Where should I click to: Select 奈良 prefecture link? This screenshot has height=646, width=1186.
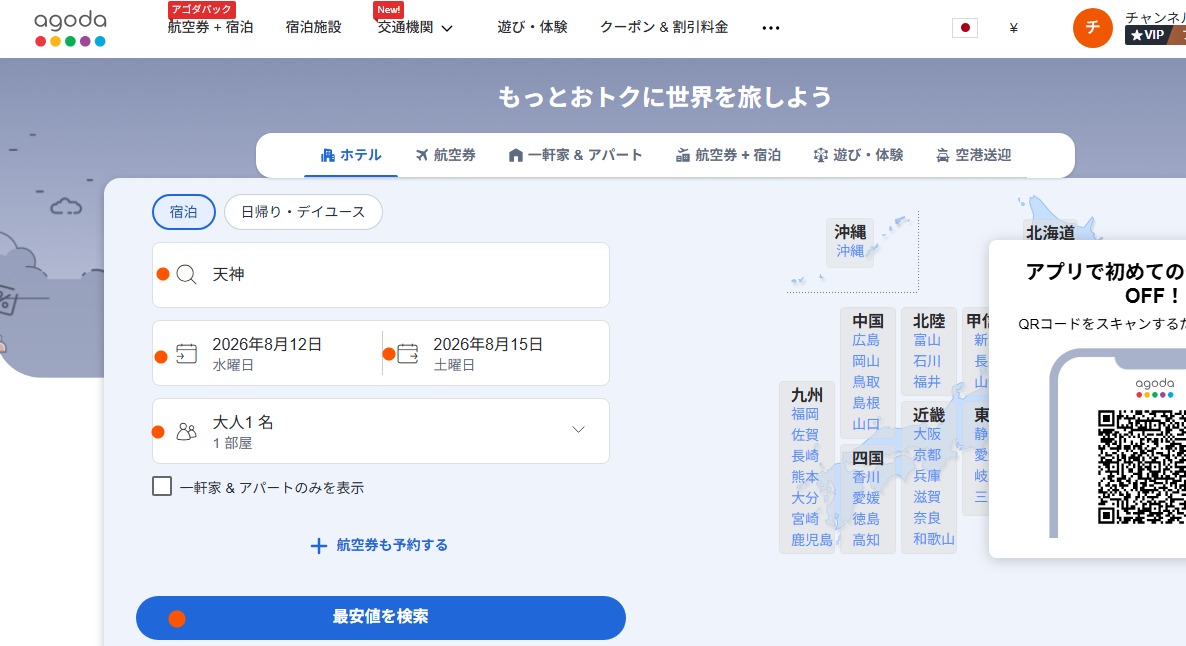(x=927, y=518)
